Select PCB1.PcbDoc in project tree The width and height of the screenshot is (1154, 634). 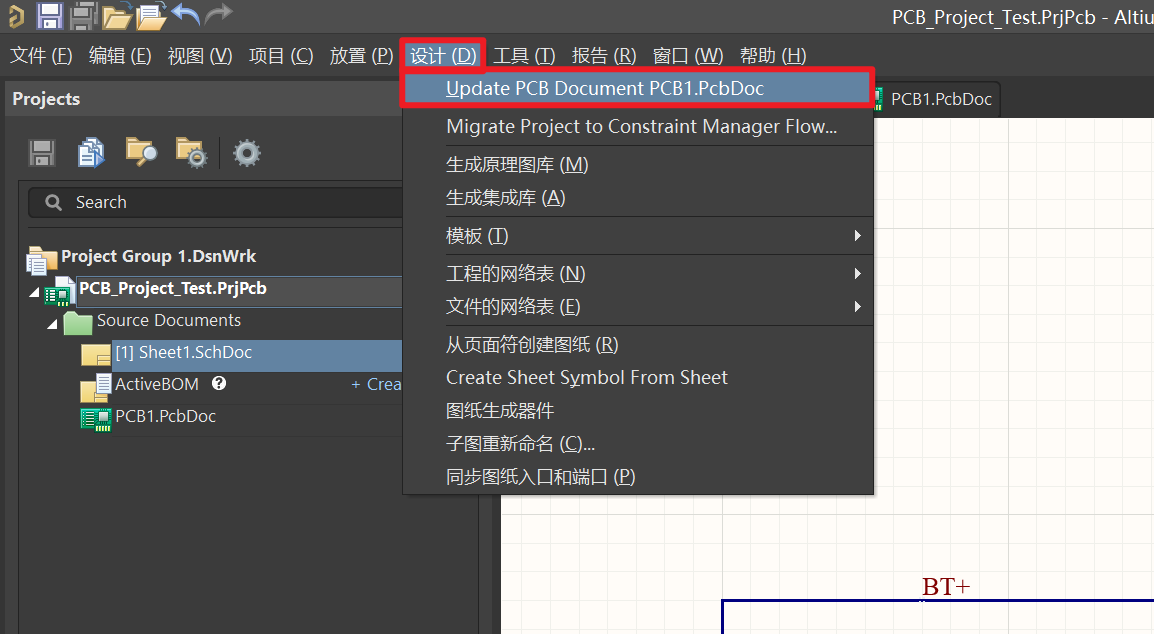pyautogui.click(x=166, y=417)
